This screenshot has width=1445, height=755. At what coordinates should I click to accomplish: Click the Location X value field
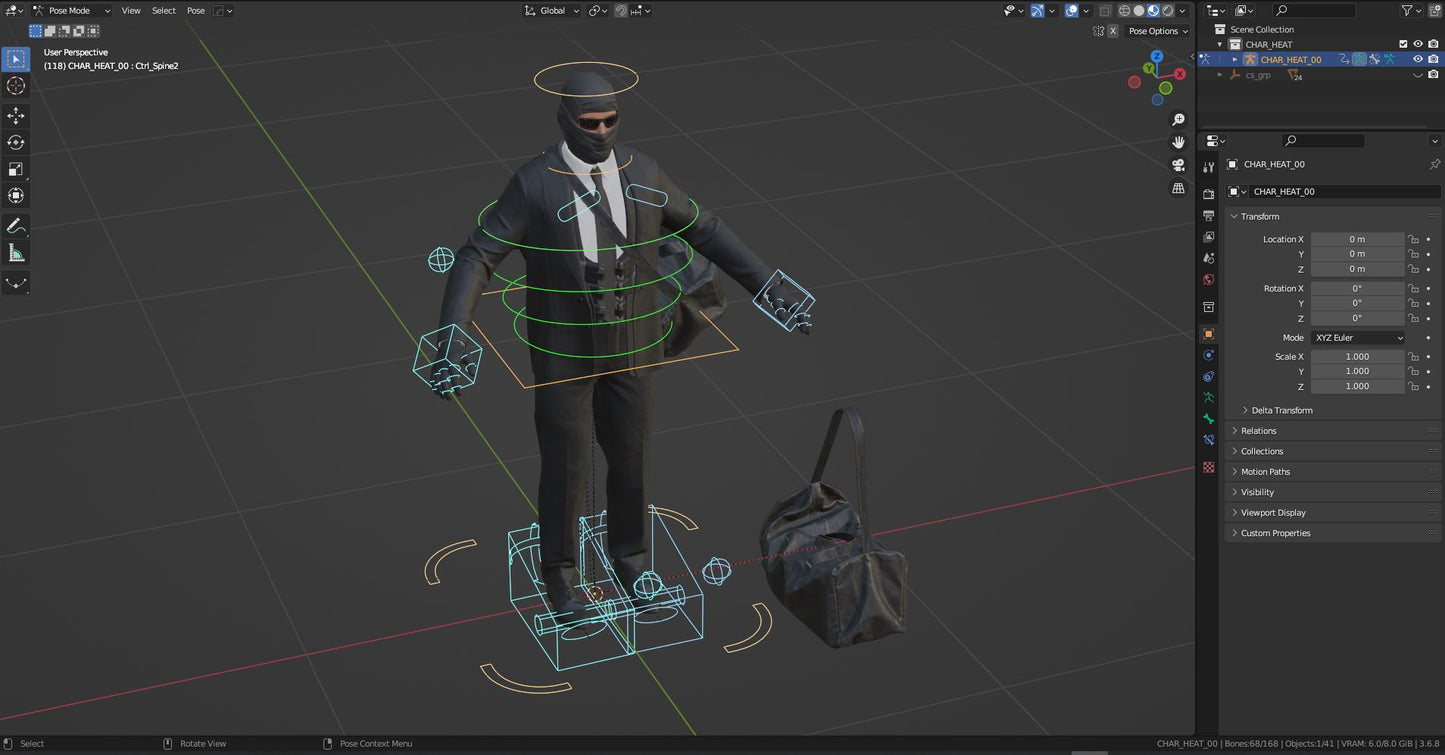(x=1357, y=239)
